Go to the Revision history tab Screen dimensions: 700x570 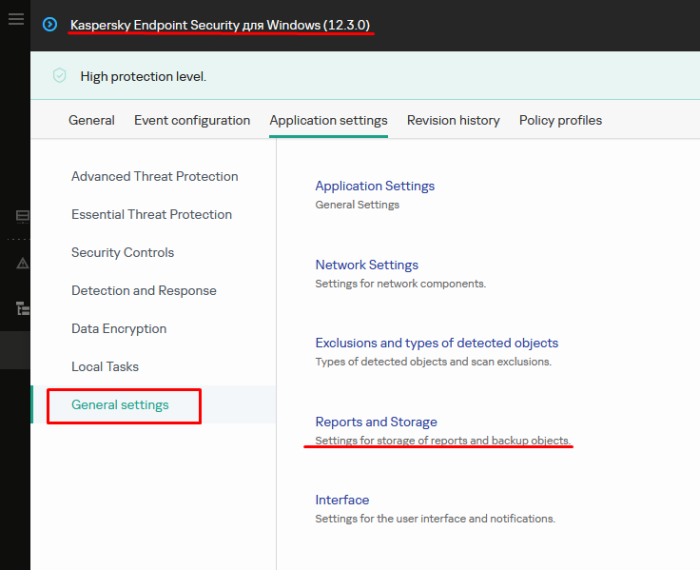click(x=453, y=120)
